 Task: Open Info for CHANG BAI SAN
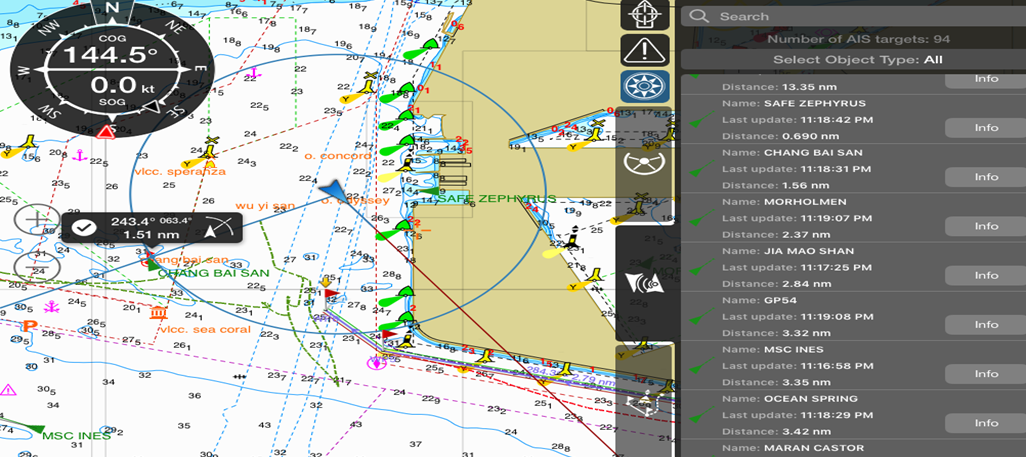point(985,177)
